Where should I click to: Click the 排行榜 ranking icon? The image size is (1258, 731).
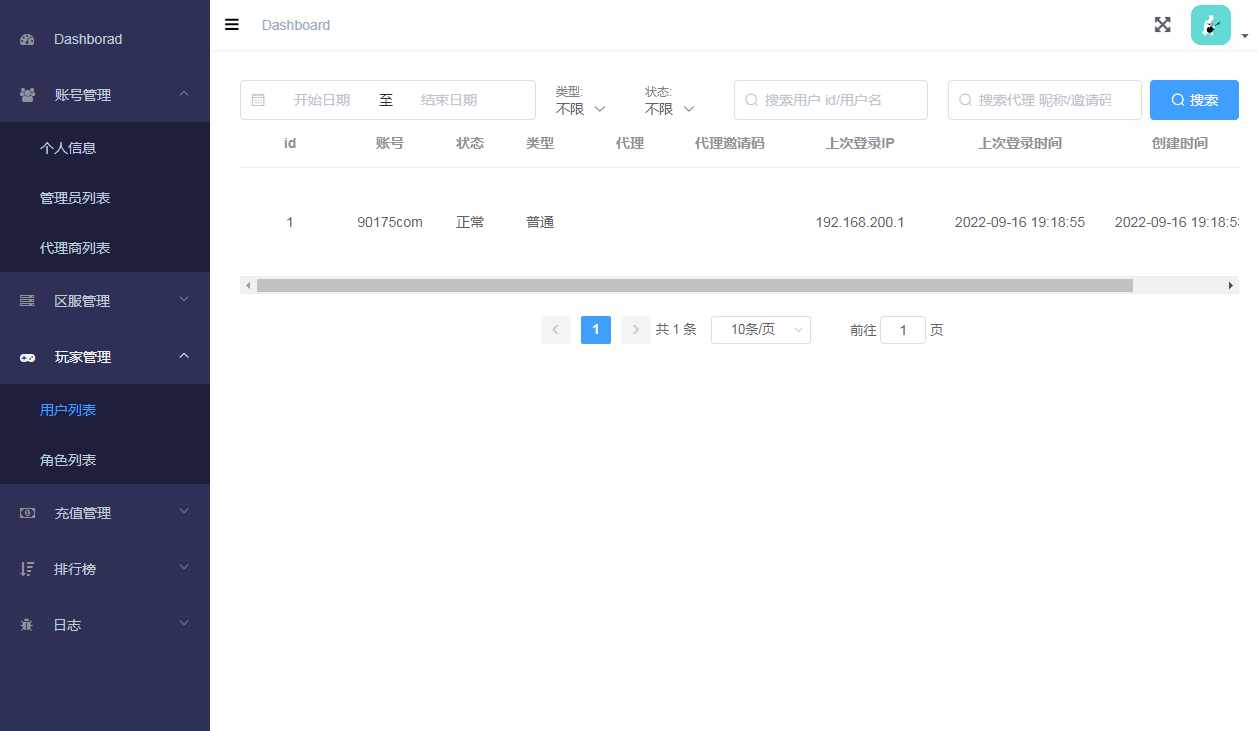(x=25, y=568)
